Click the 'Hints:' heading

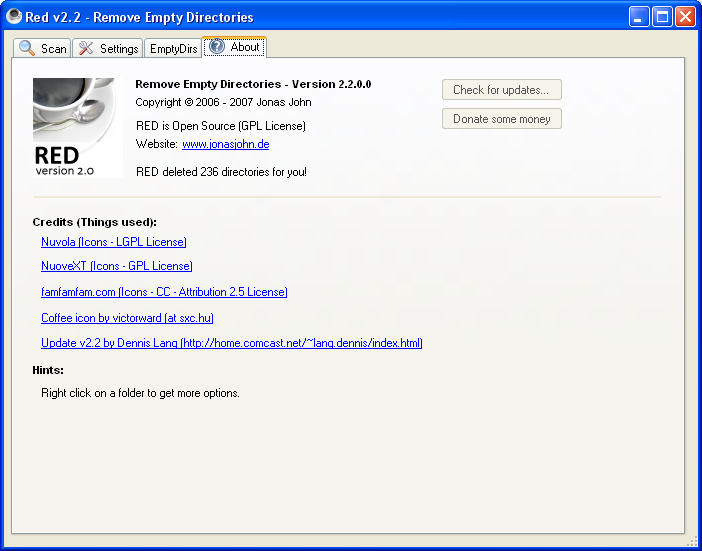(x=48, y=370)
